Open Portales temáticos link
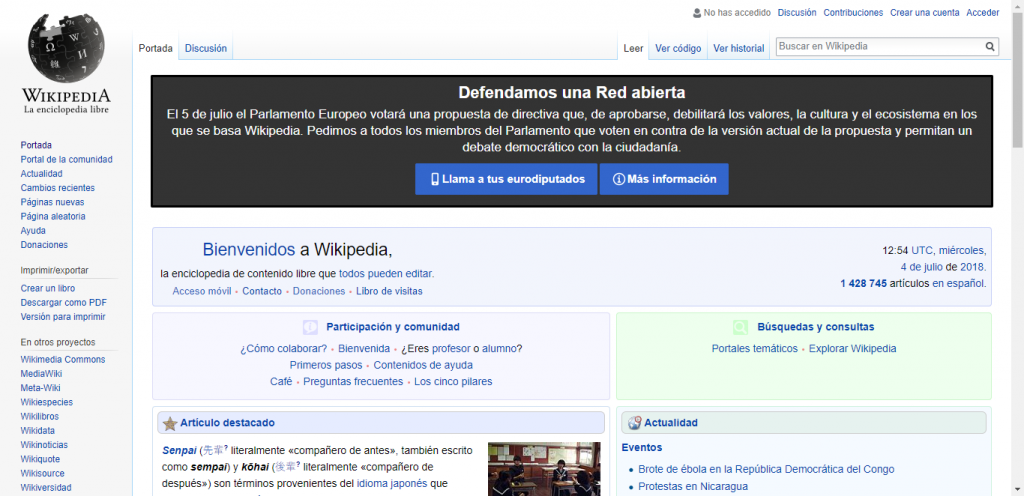The width and height of the screenshot is (1024, 496). (x=754, y=349)
